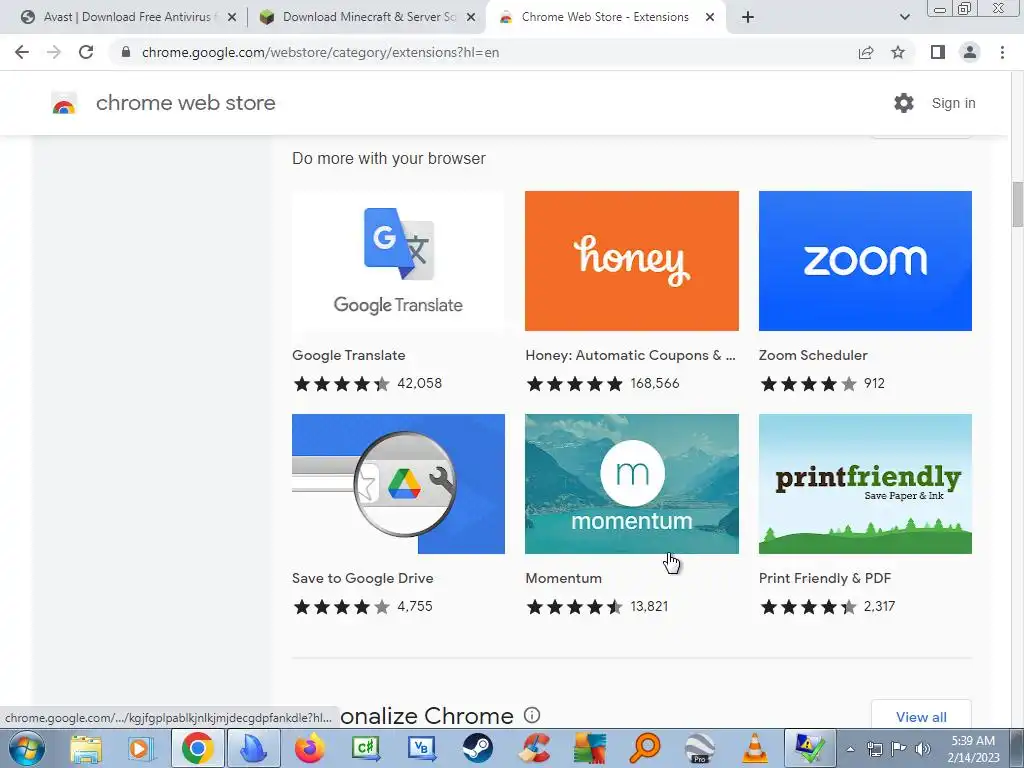The image size is (1024, 768).
Task: Open Windows Explorer from the taskbar
Action: [x=86, y=749]
